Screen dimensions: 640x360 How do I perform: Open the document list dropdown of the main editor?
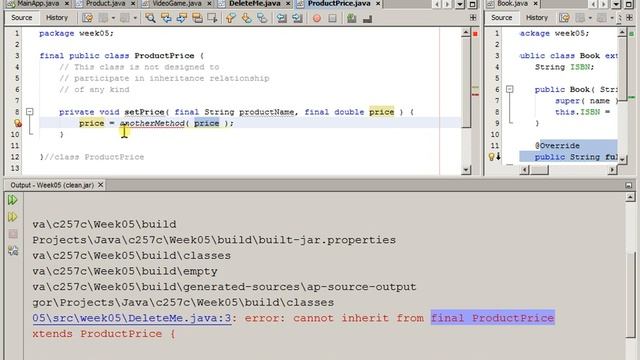click(460, 4)
